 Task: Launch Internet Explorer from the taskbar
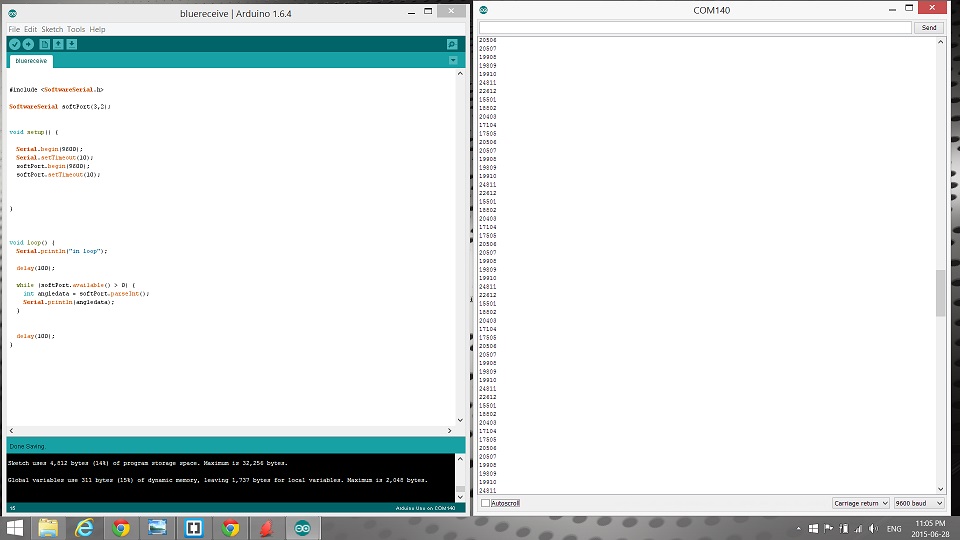click(x=84, y=528)
